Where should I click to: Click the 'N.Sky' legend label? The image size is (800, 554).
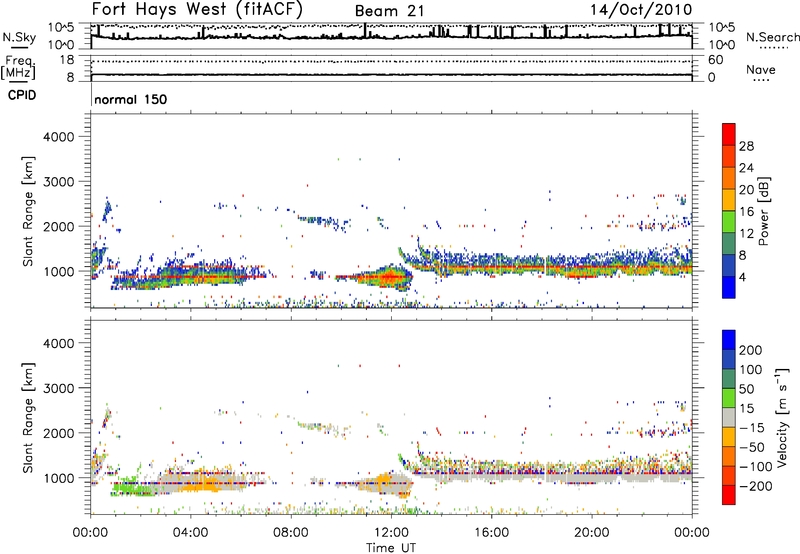(x=19, y=37)
